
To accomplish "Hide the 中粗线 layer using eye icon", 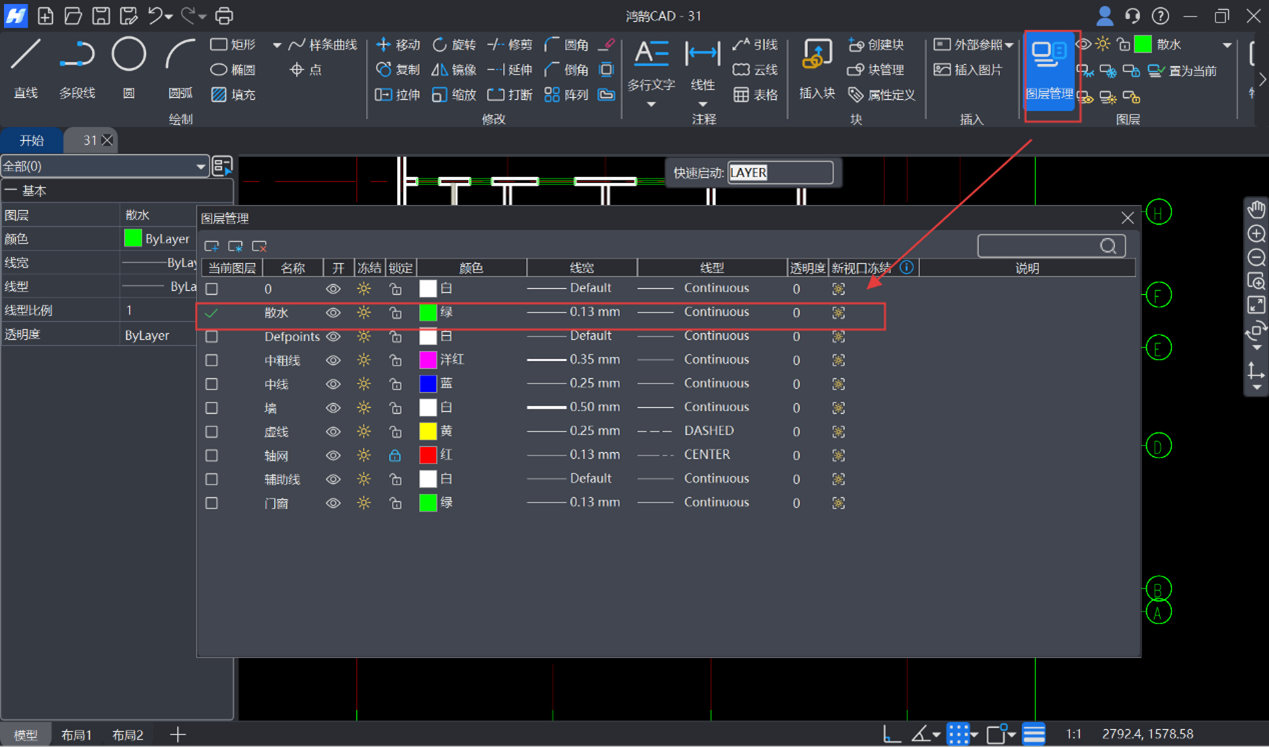I will tap(333, 360).
